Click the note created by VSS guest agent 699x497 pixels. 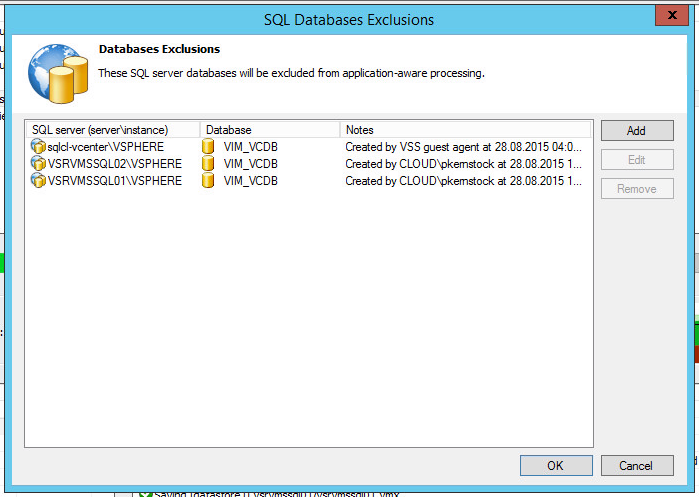click(x=463, y=147)
